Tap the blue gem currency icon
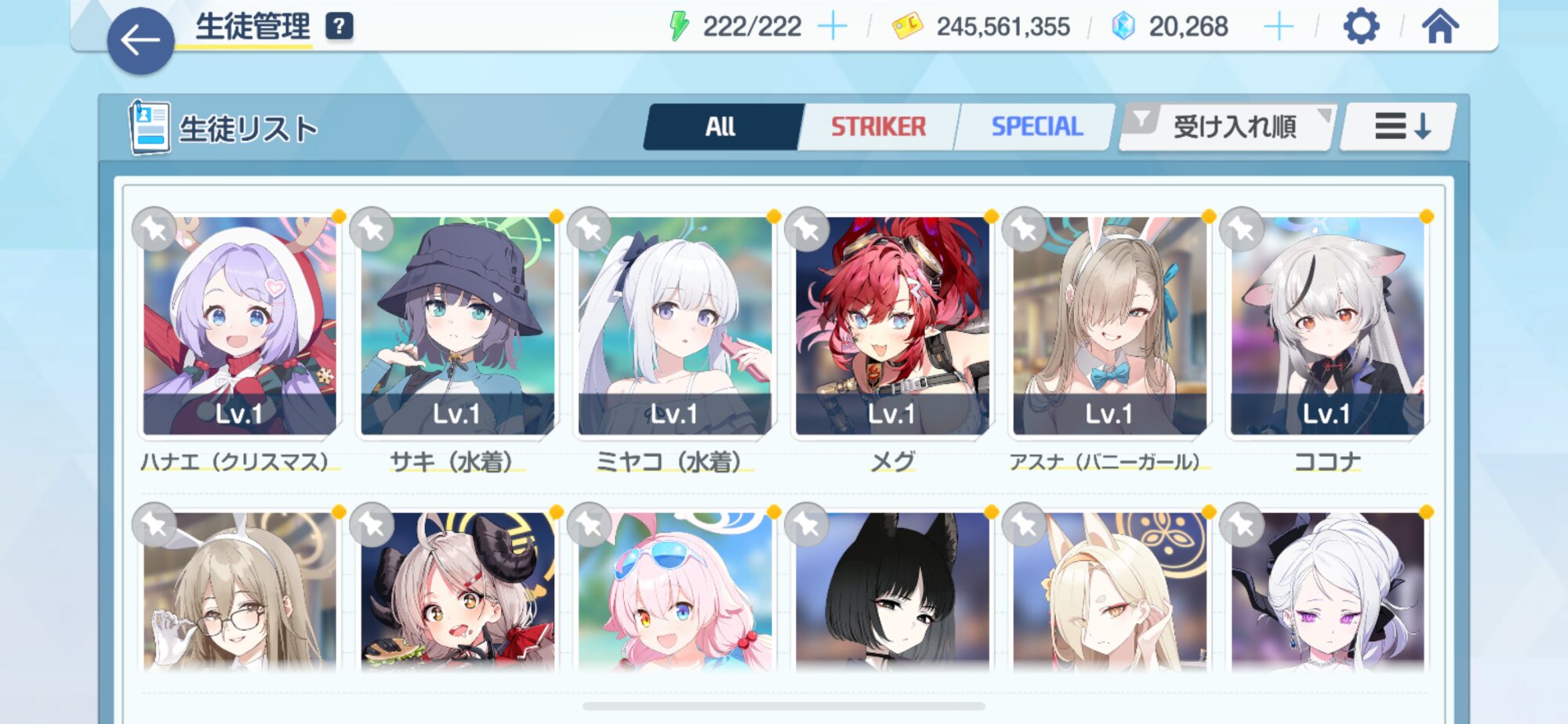Viewport: 1568px width, 724px height. pos(1123,27)
